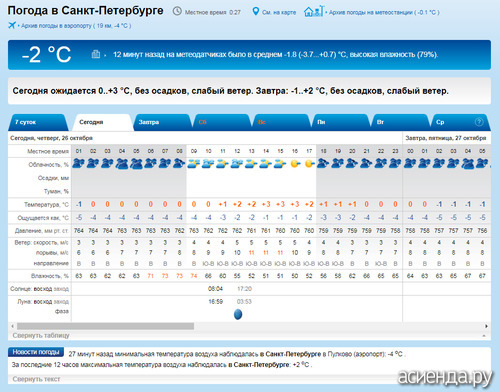Viewport: 500px width, 392px height.
Task: Click the map pin icon
Action: (x=255, y=11)
